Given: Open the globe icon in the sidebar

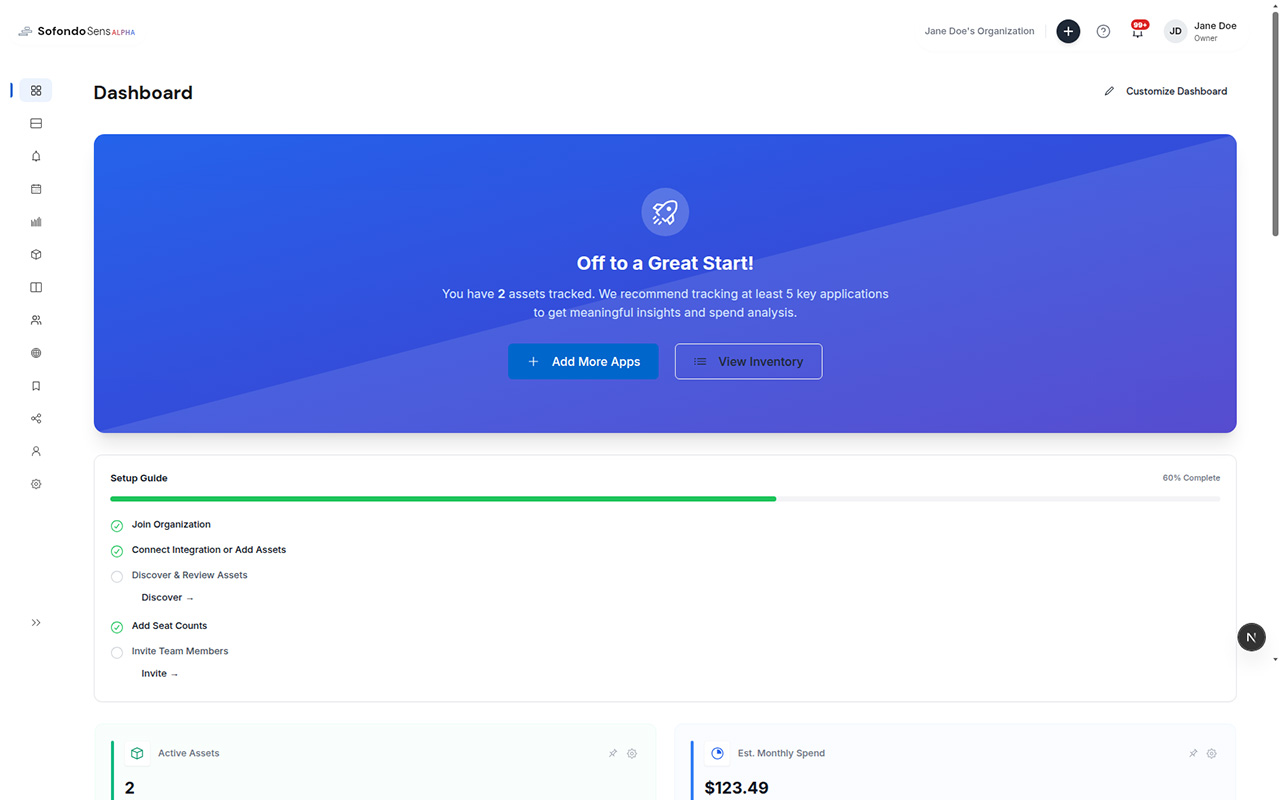Looking at the screenshot, I should (x=35, y=353).
